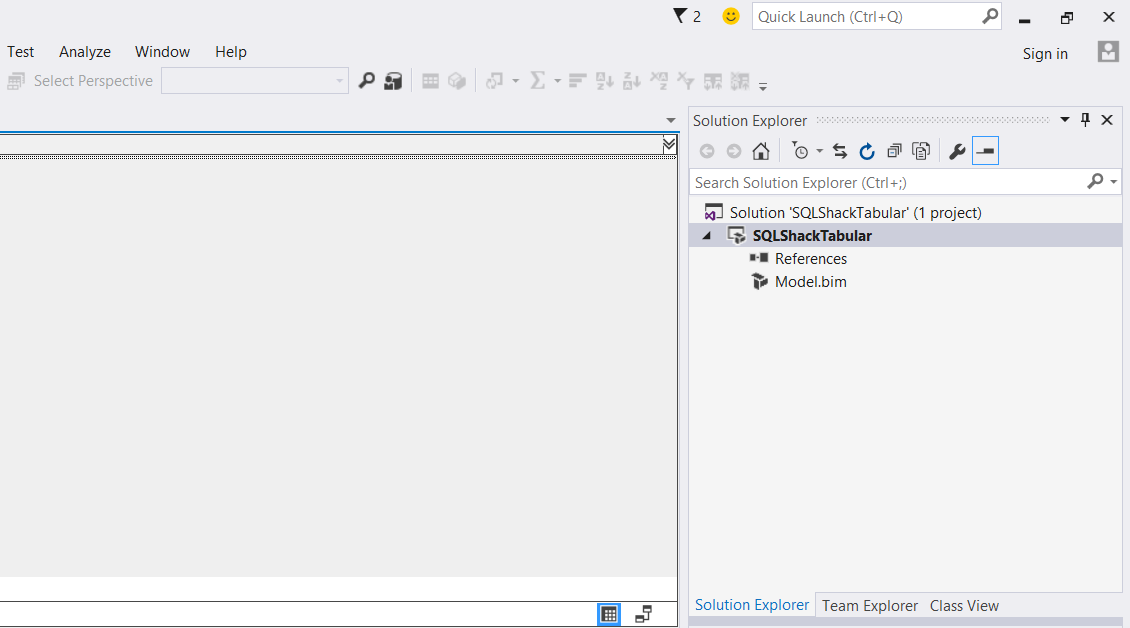Switch to the Team Explorer tab

[869, 605]
